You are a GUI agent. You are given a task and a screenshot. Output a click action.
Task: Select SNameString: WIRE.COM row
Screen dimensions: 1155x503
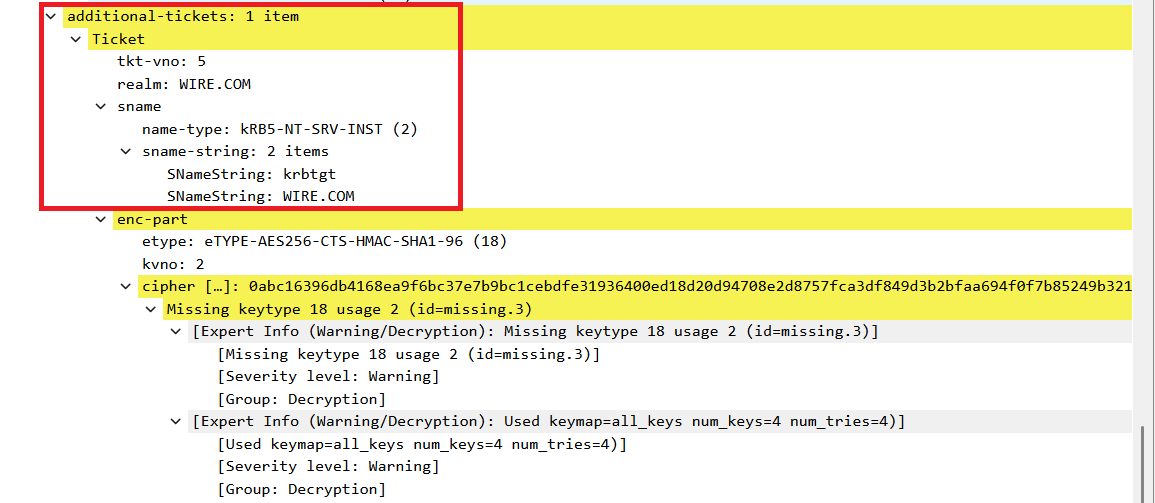[261, 197]
